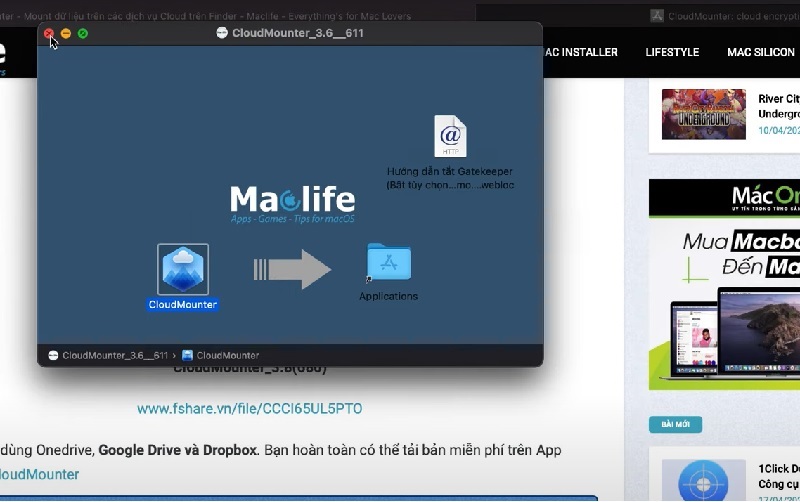Open the LIFESTYLE menu on the website
The image size is (800, 502).
(672, 52)
